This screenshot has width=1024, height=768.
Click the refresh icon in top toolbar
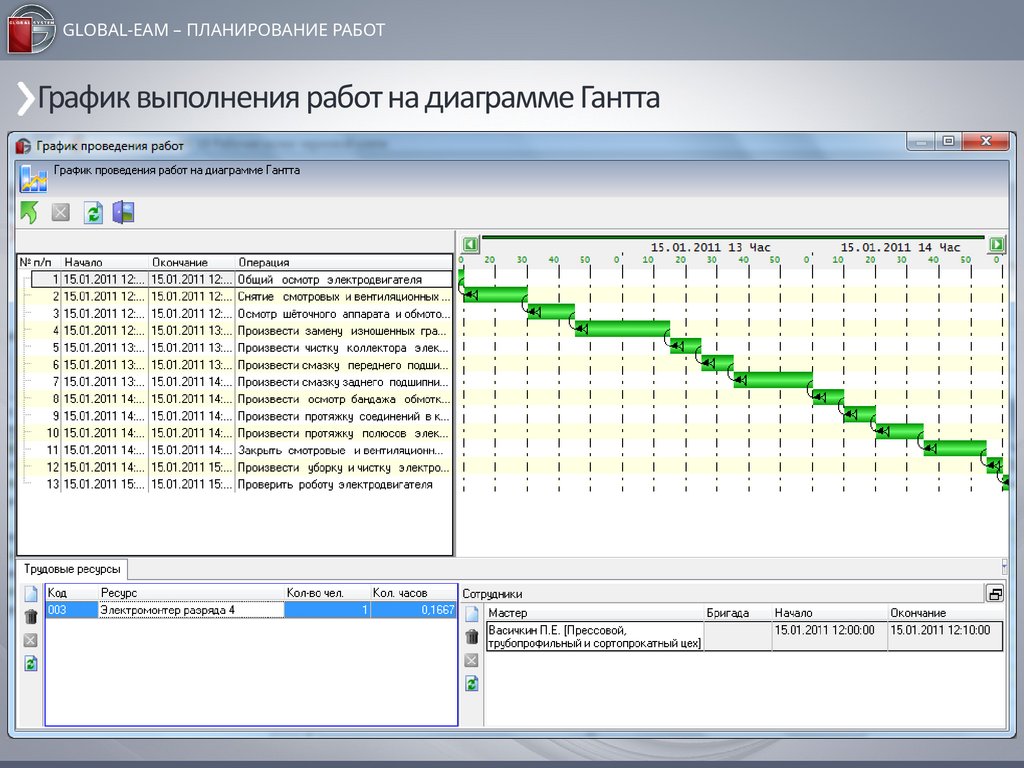tap(93, 212)
